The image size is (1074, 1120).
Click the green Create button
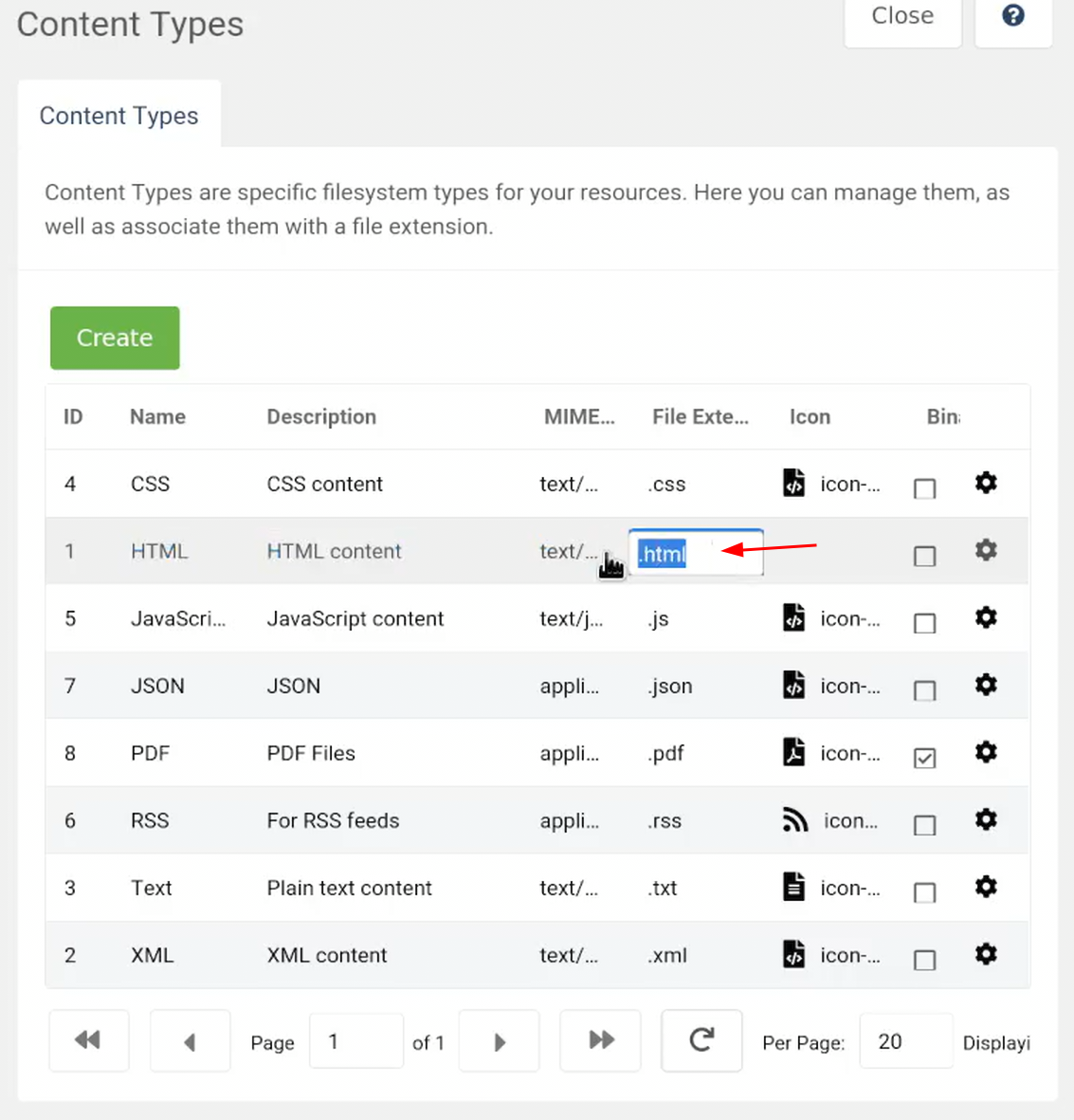pos(115,338)
